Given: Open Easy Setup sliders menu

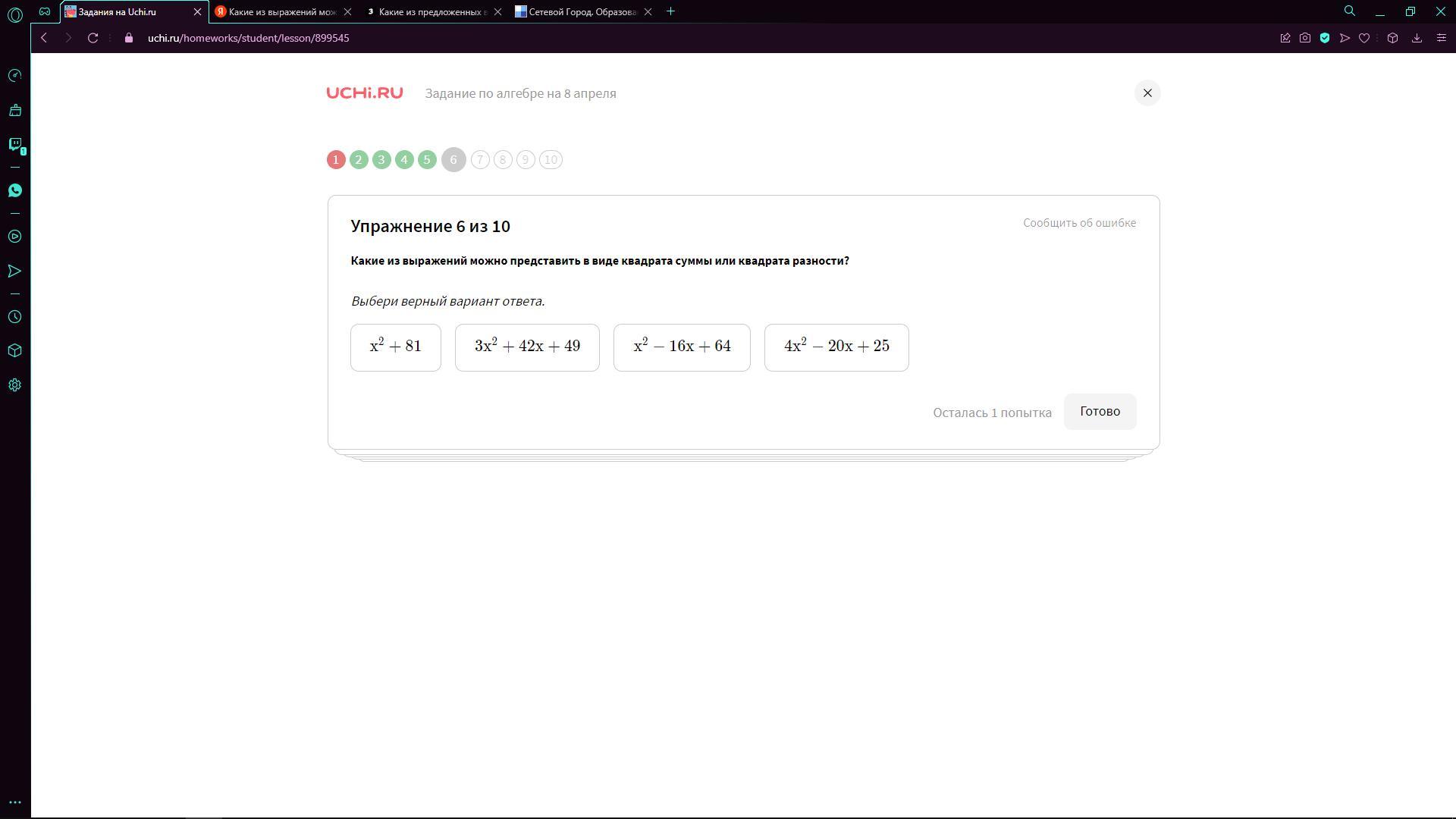Looking at the screenshot, I should coord(1442,38).
